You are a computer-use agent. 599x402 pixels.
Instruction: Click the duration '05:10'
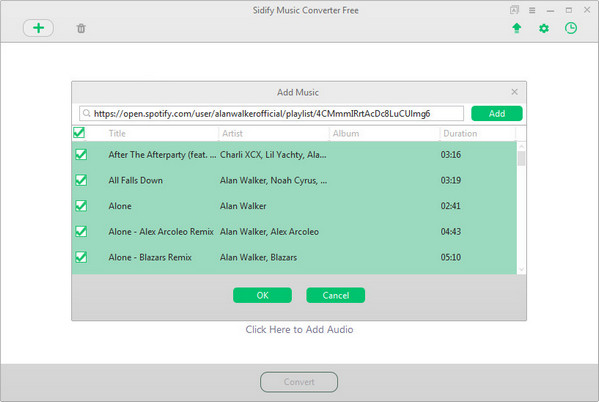[451, 257]
